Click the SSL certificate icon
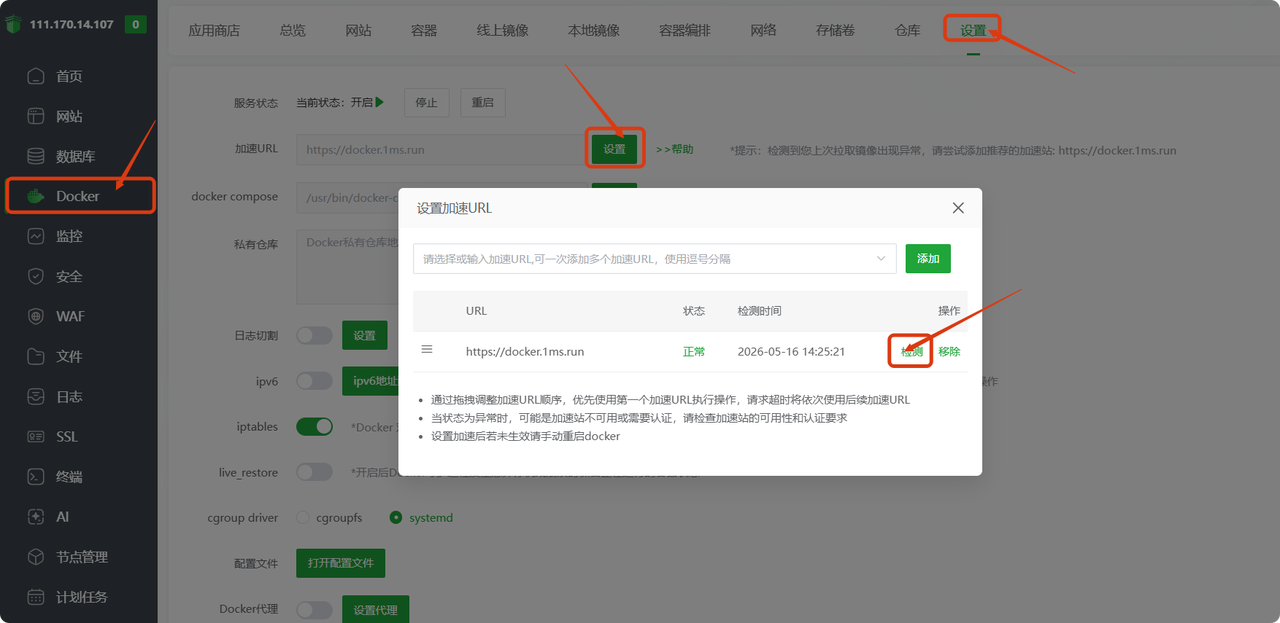The image size is (1280, 623). [x=36, y=436]
